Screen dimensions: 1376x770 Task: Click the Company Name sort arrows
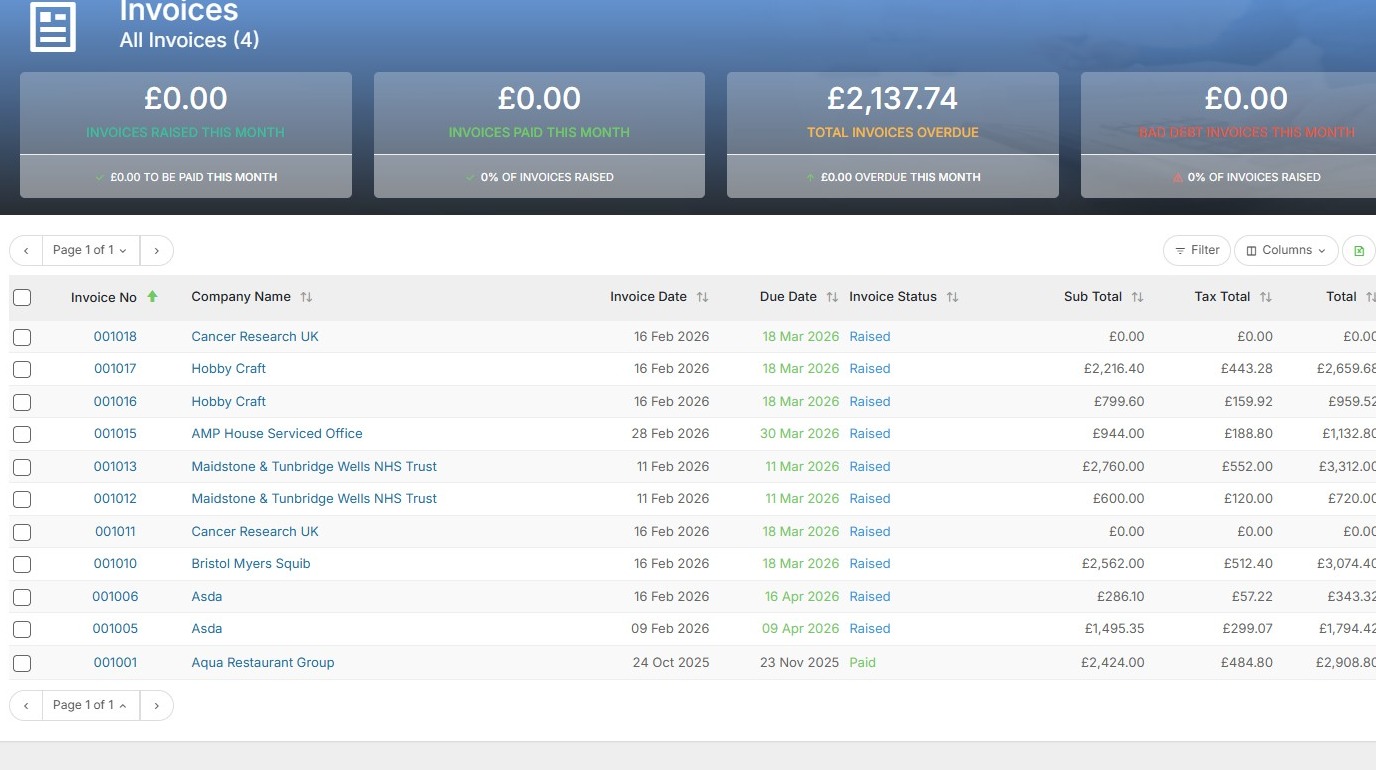(x=306, y=297)
